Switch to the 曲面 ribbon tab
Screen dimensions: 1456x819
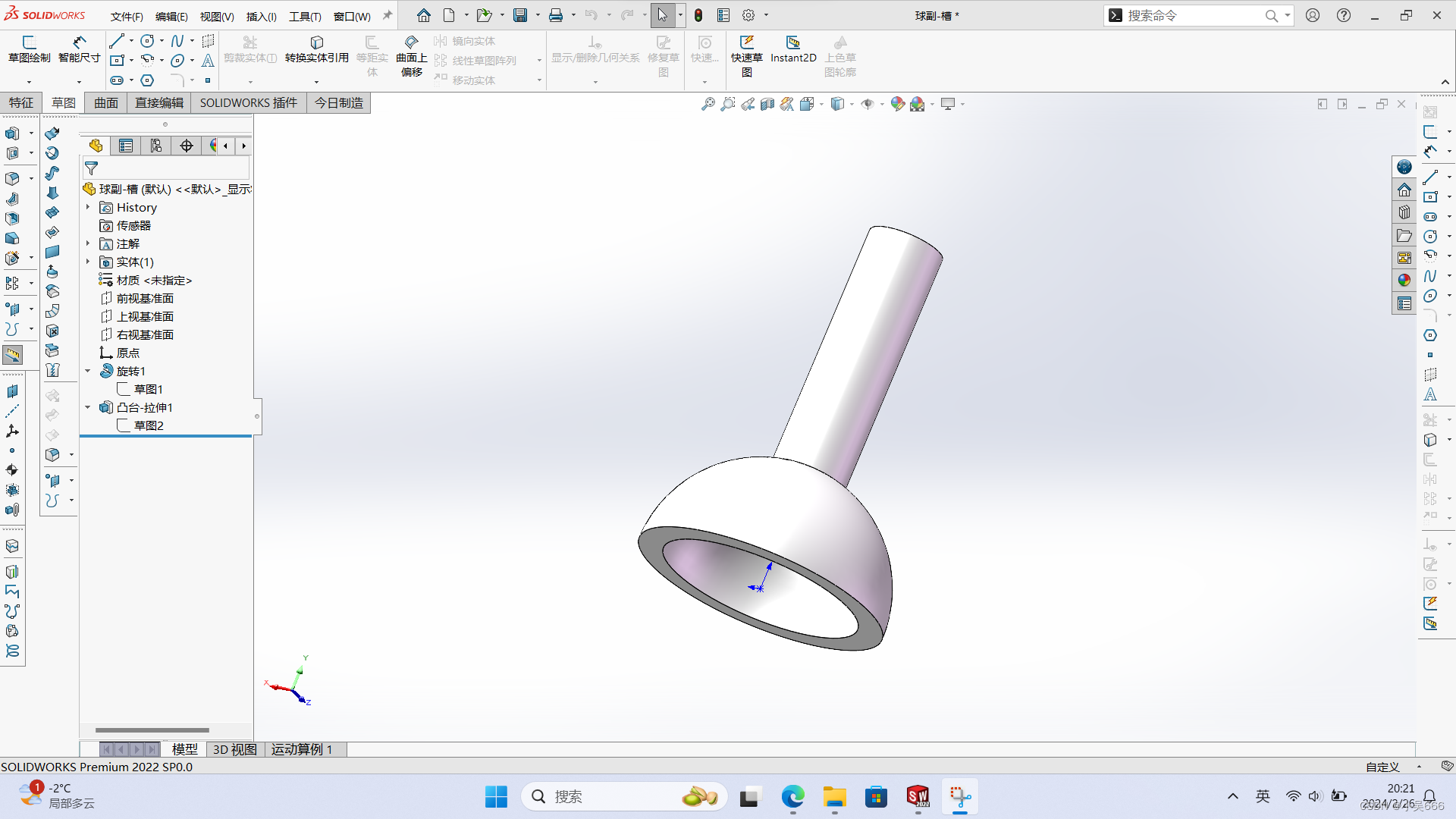106,102
